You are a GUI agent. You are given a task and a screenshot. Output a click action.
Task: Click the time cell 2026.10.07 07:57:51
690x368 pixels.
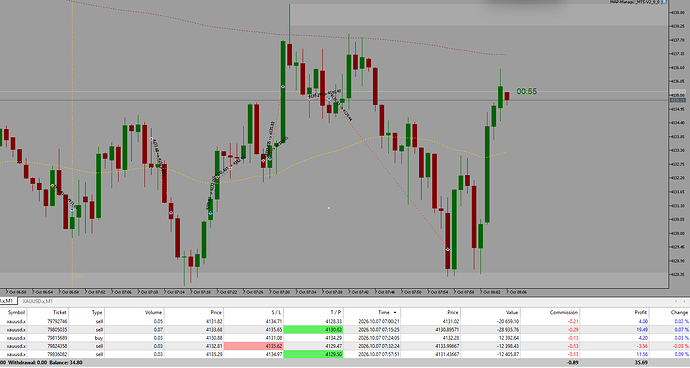(x=379, y=354)
